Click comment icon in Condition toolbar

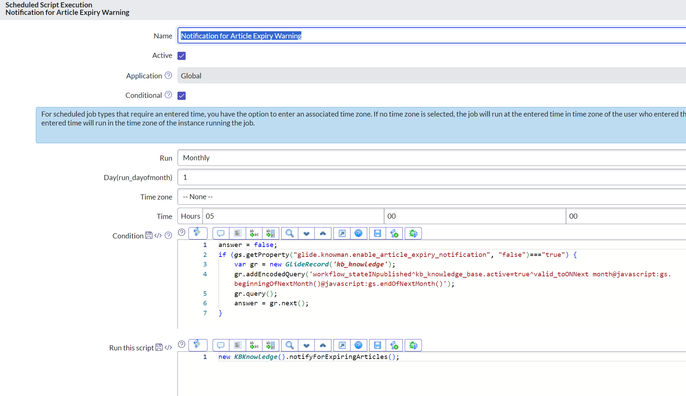(220, 234)
